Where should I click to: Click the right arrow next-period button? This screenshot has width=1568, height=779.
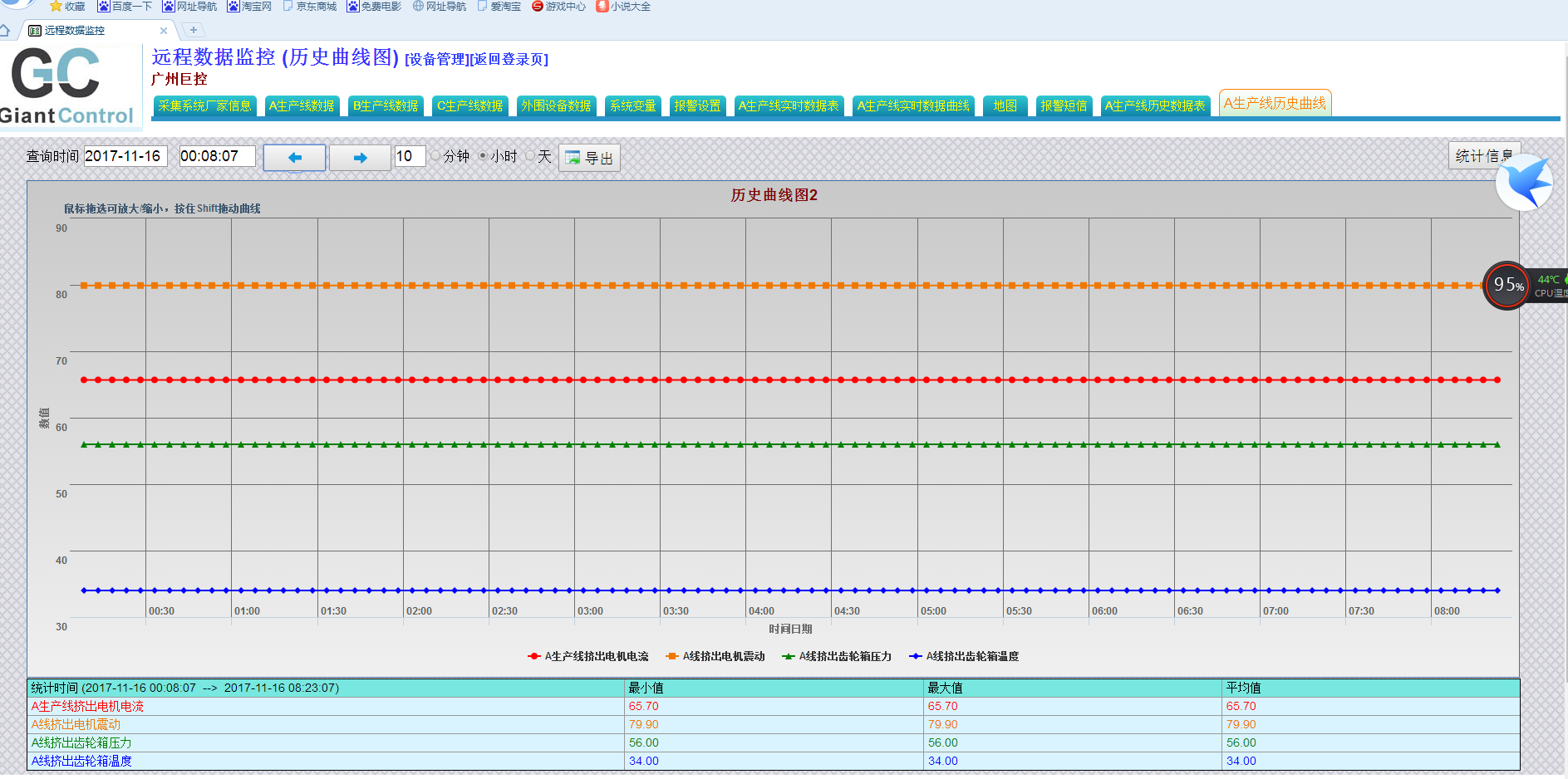[x=360, y=158]
